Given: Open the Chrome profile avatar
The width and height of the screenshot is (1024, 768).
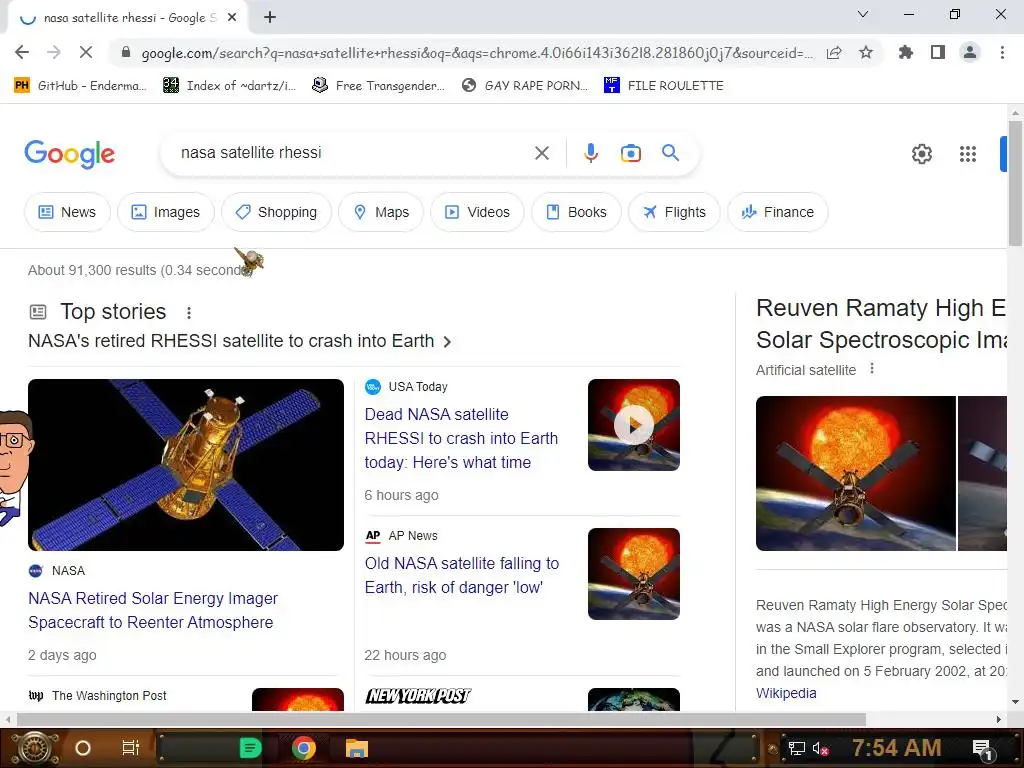Looking at the screenshot, I should (970, 52).
